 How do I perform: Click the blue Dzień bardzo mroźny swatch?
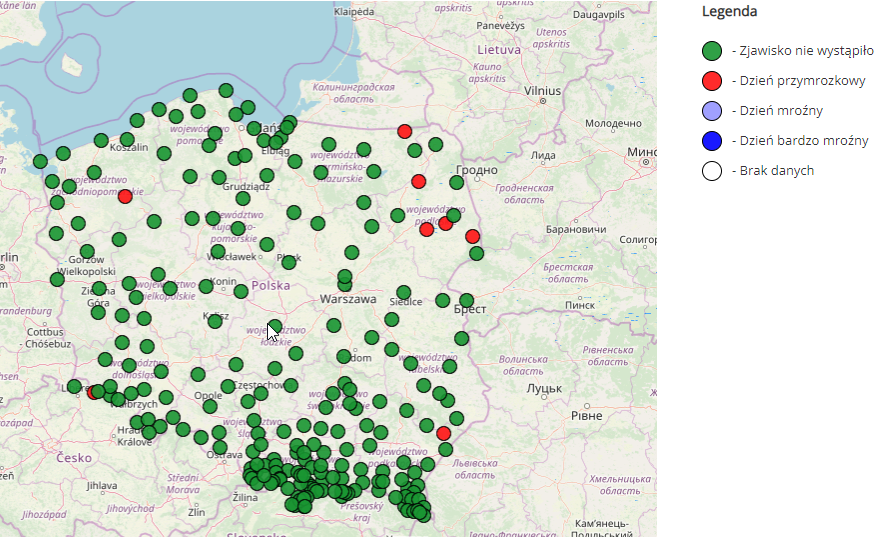[712, 141]
